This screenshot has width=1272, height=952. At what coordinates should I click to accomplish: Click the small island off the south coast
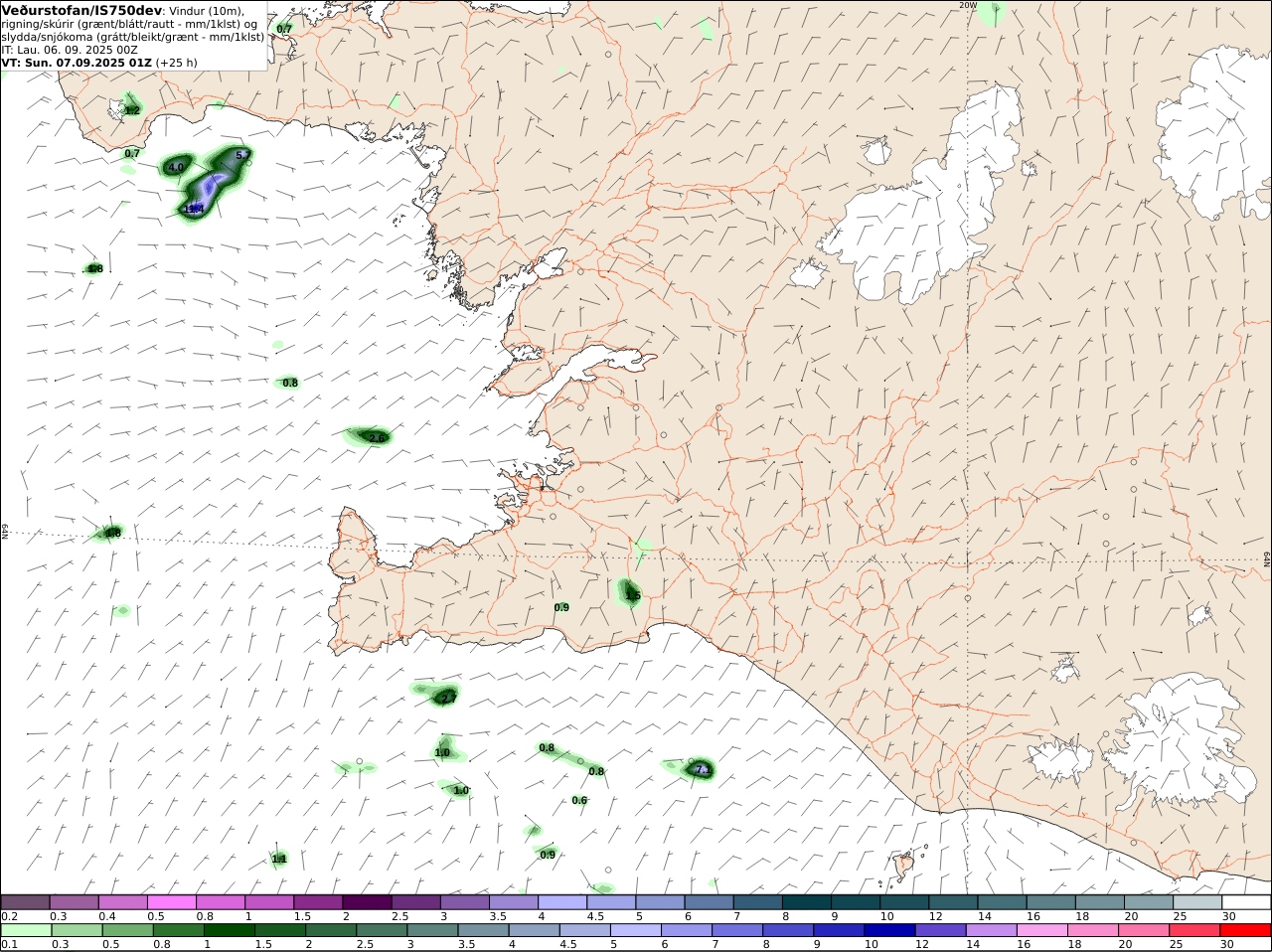[x=904, y=866]
